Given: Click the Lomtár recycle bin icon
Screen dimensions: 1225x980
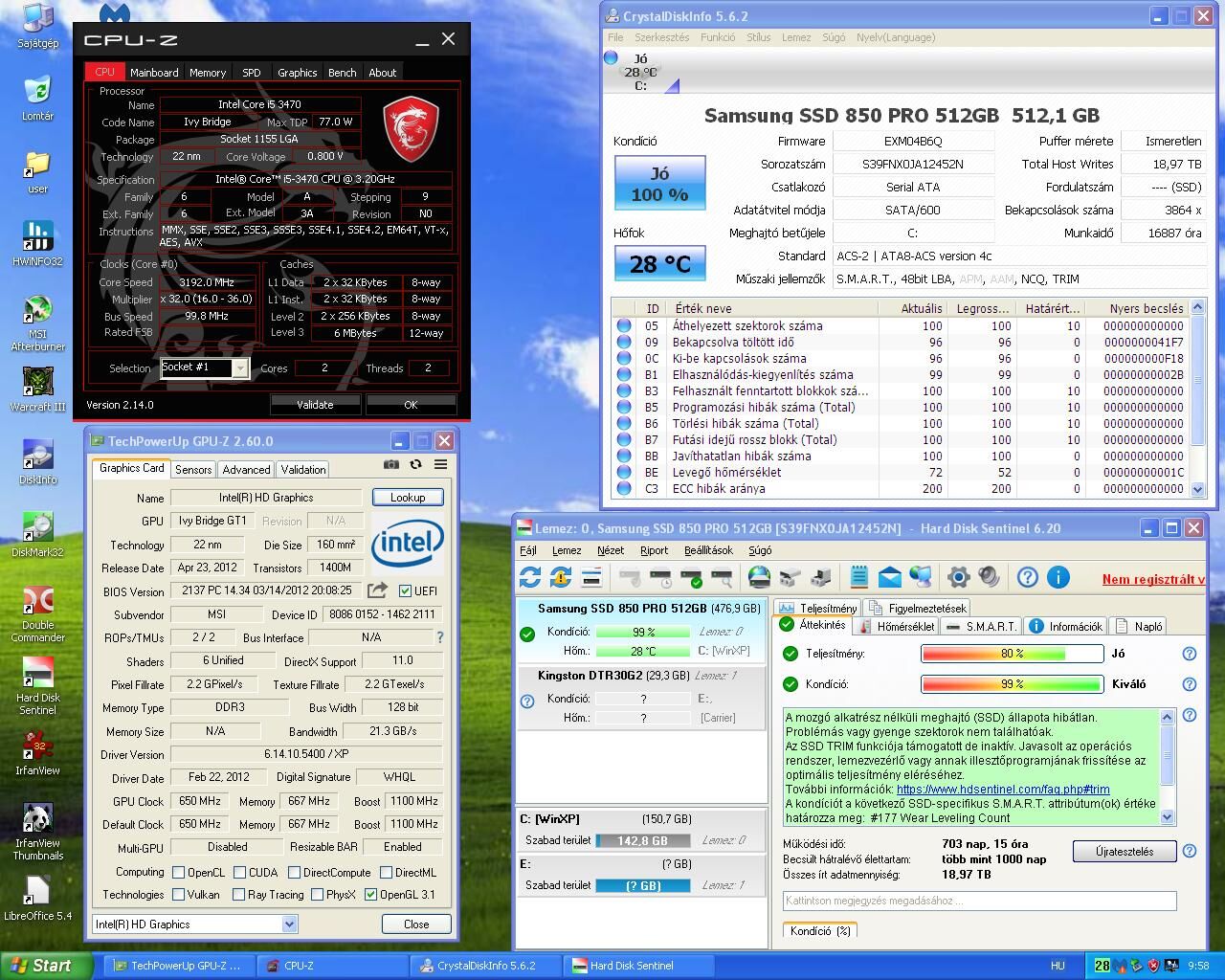Looking at the screenshot, I should point(37,98).
